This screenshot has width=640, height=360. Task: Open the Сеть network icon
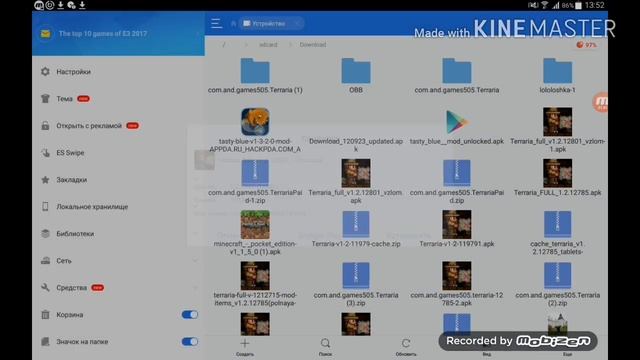point(45,260)
